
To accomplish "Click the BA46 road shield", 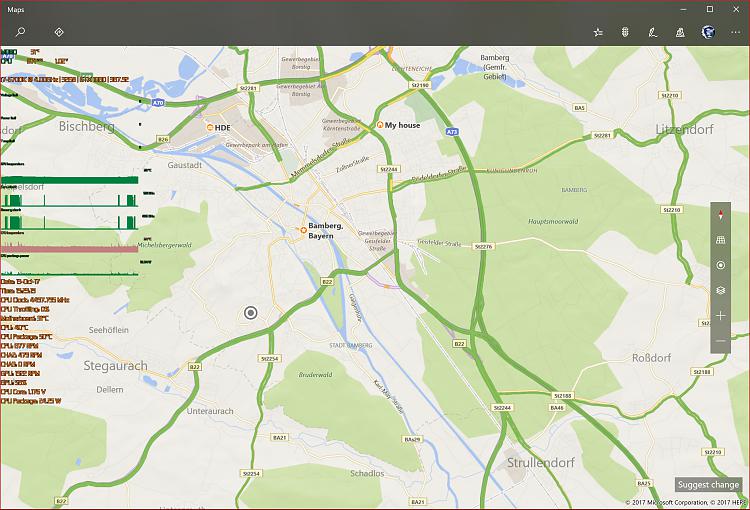I will 557,408.
